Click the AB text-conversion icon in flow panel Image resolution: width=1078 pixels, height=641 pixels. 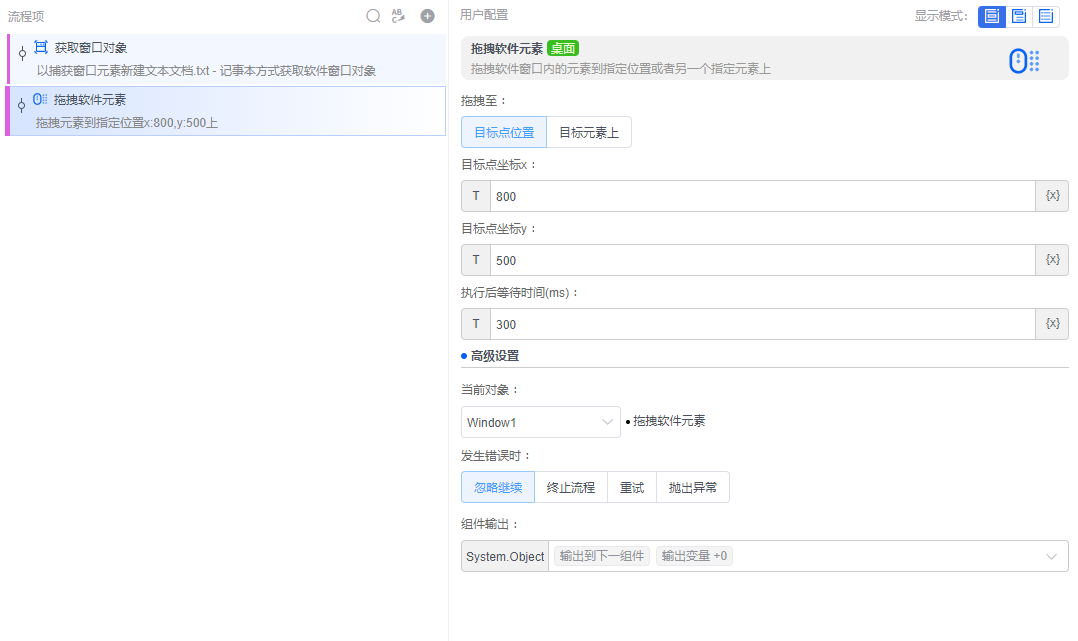[x=398, y=16]
